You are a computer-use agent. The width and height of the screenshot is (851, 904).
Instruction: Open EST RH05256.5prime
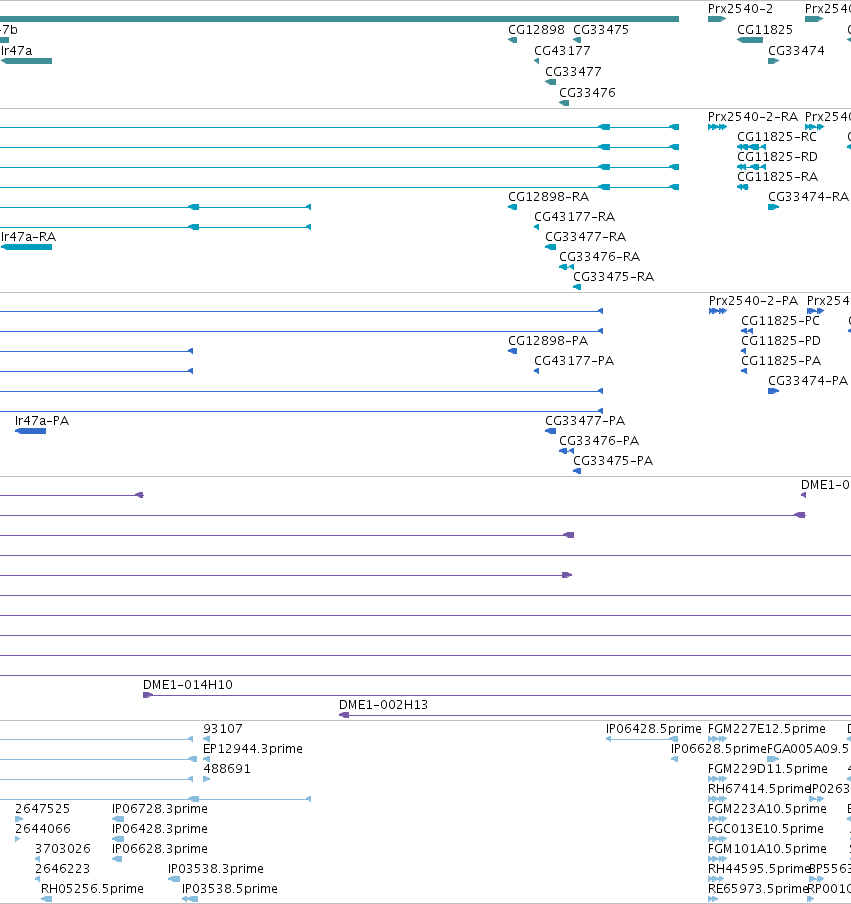click(92, 889)
